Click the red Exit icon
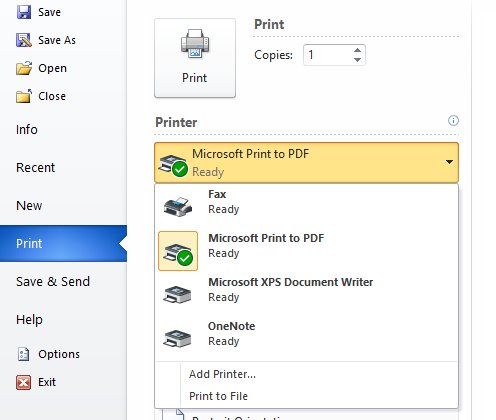 [23, 382]
